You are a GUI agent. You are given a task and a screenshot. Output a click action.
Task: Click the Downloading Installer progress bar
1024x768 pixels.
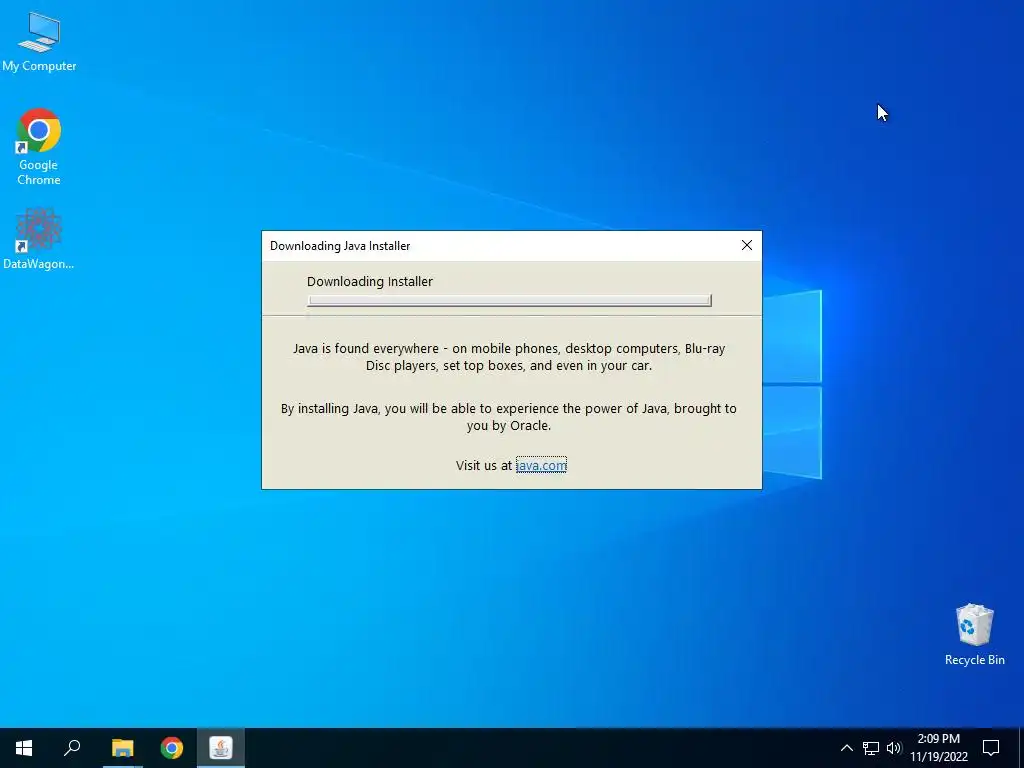pyautogui.click(x=509, y=300)
